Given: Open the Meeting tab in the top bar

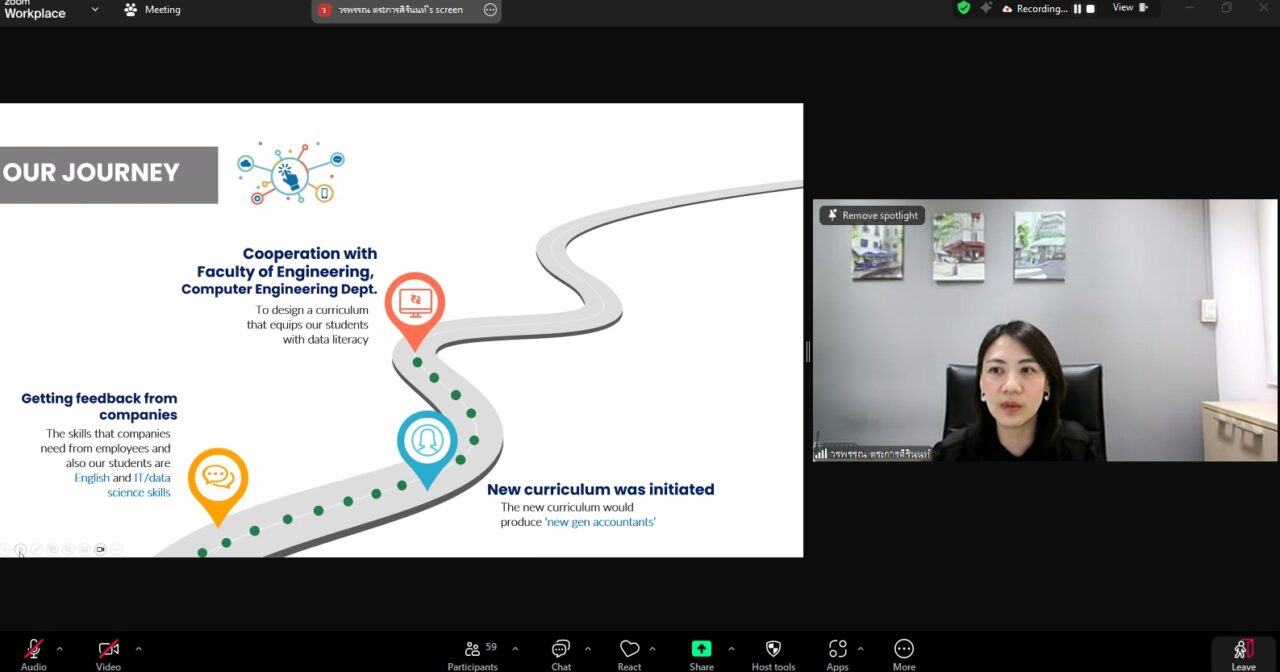Looking at the screenshot, I should pyautogui.click(x=152, y=10).
